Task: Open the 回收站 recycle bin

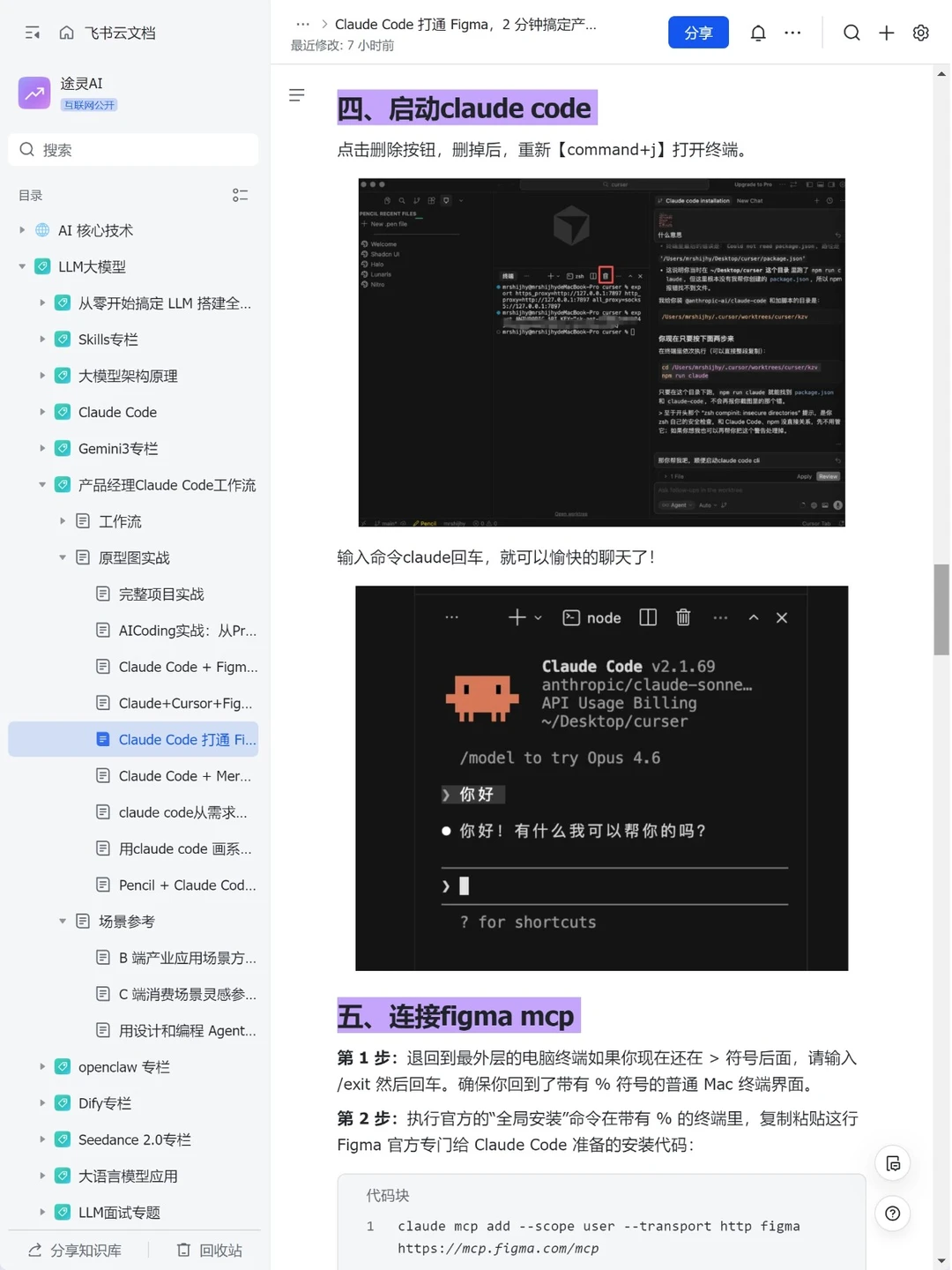Action: [210, 1250]
